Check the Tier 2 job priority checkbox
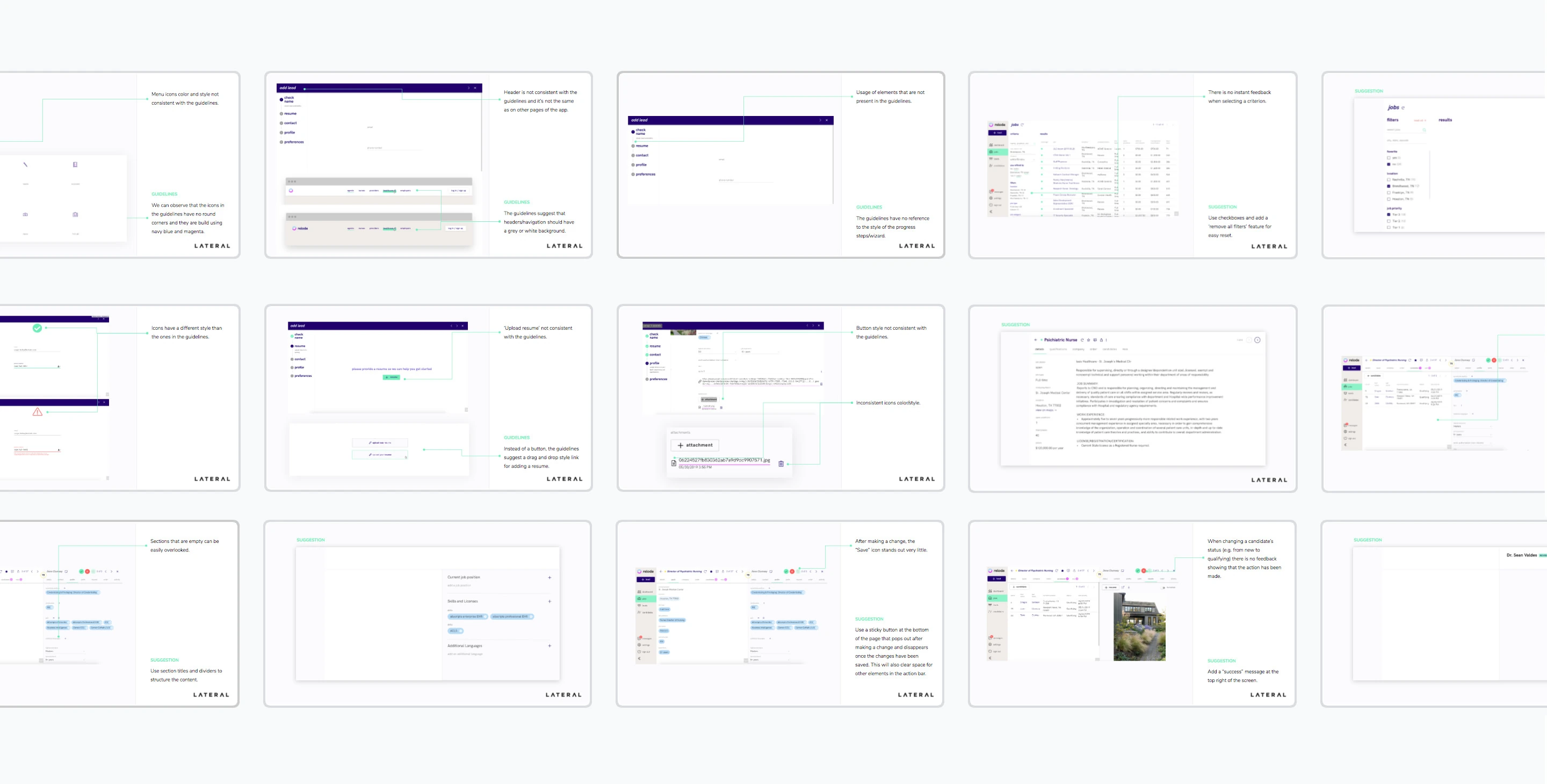The image size is (1547, 784). click(x=1389, y=222)
